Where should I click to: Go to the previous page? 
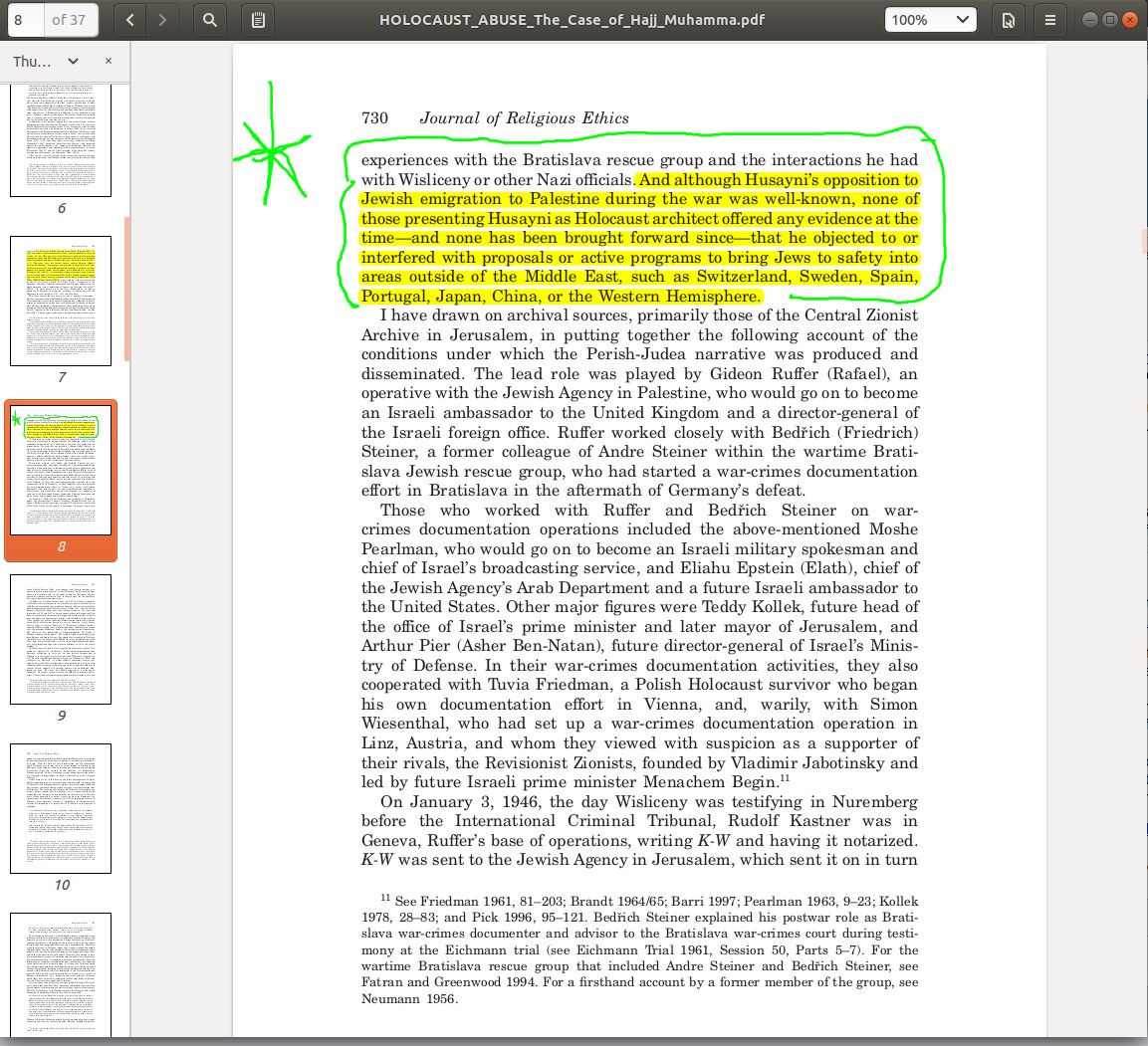point(129,19)
